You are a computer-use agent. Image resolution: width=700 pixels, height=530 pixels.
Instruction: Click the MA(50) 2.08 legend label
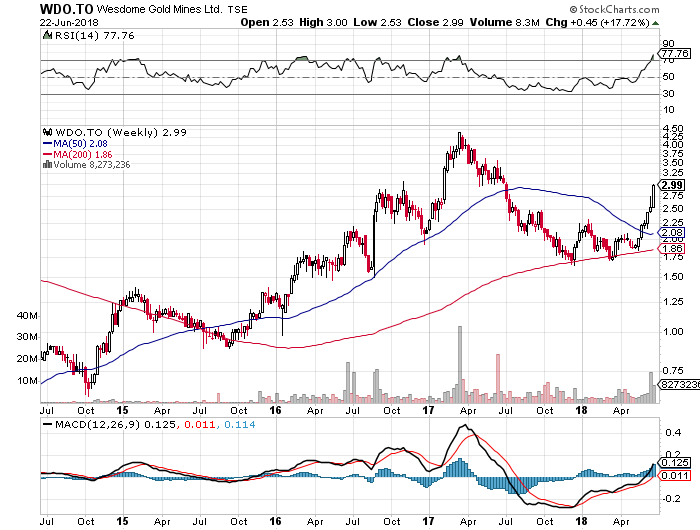click(80, 144)
